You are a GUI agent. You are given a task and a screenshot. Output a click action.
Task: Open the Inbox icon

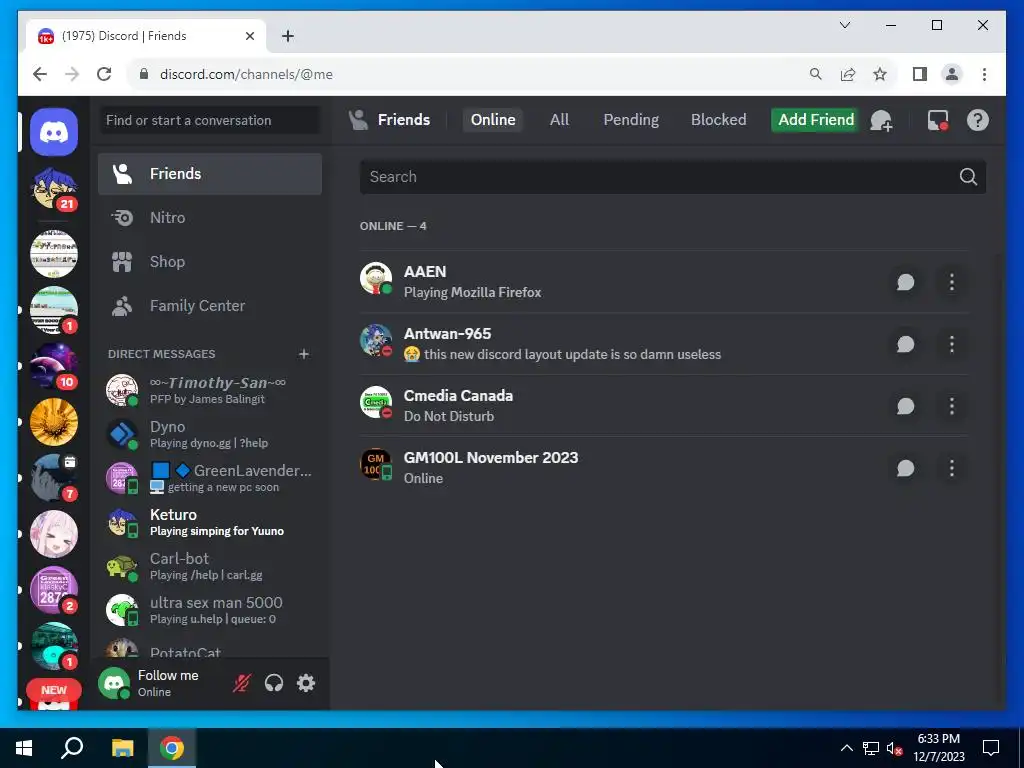(x=938, y=120)
